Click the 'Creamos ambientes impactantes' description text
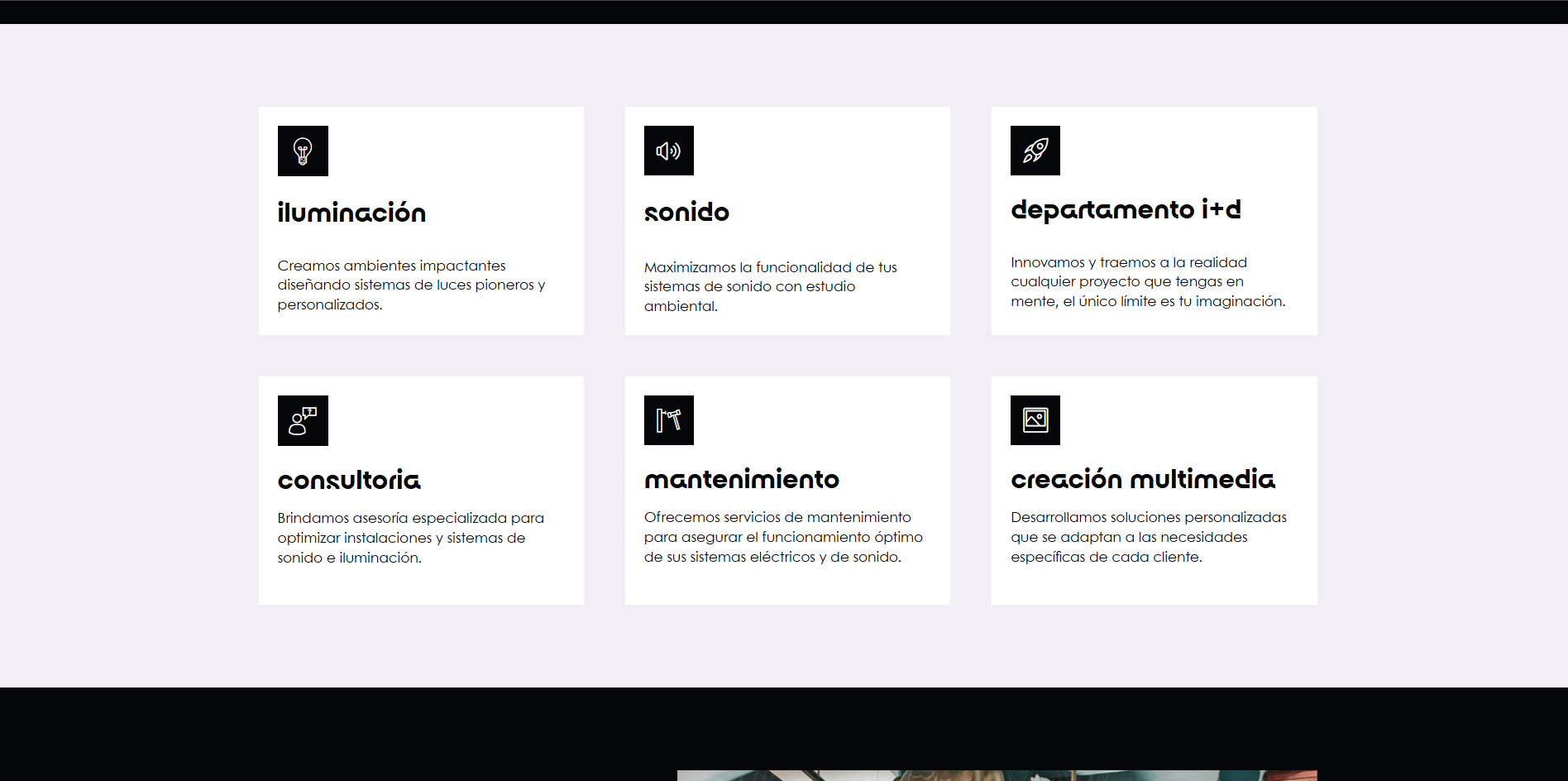Viewport: 1568px width, 781px height. (x=411, y=285)
